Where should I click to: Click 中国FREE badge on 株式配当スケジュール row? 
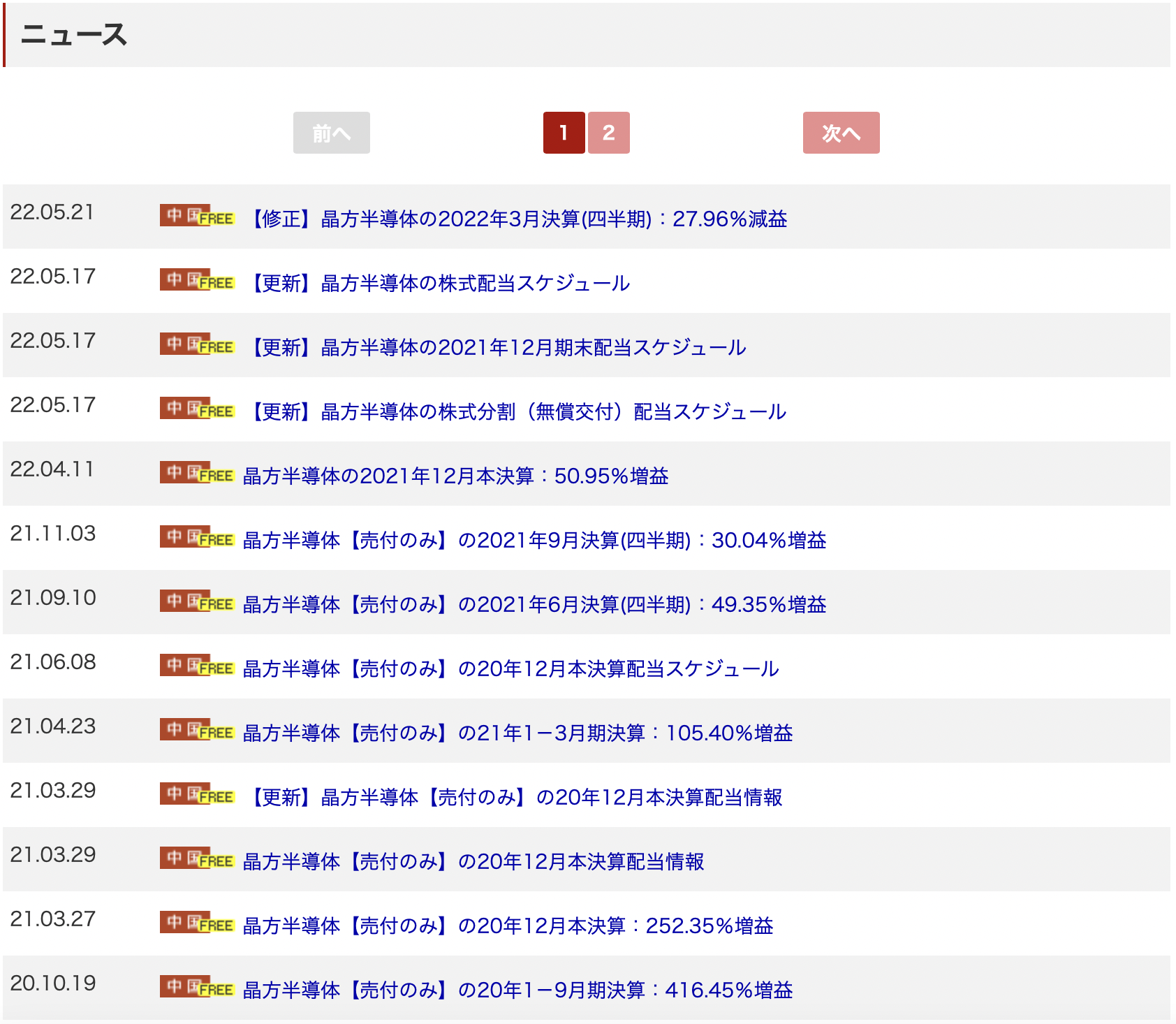coord(198,280)
